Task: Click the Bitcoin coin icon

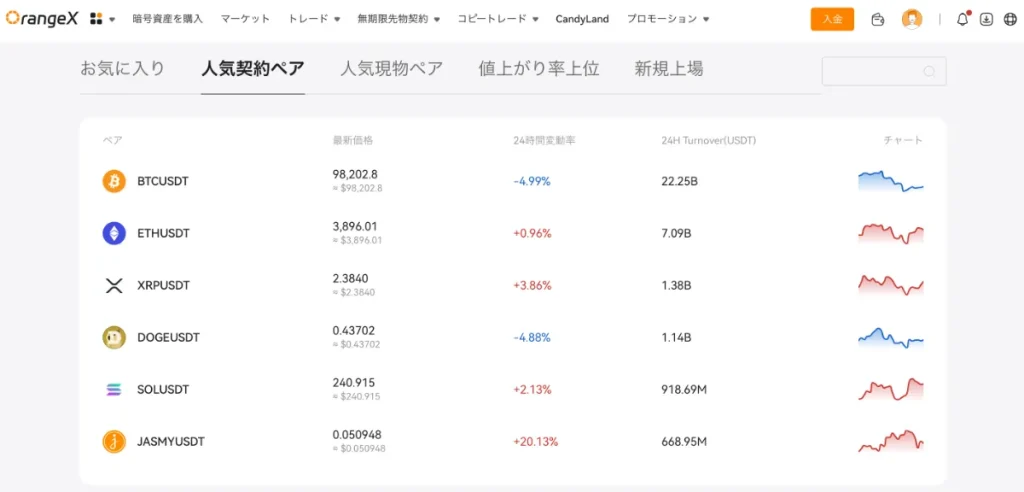Action: click(x=114, y=181)
